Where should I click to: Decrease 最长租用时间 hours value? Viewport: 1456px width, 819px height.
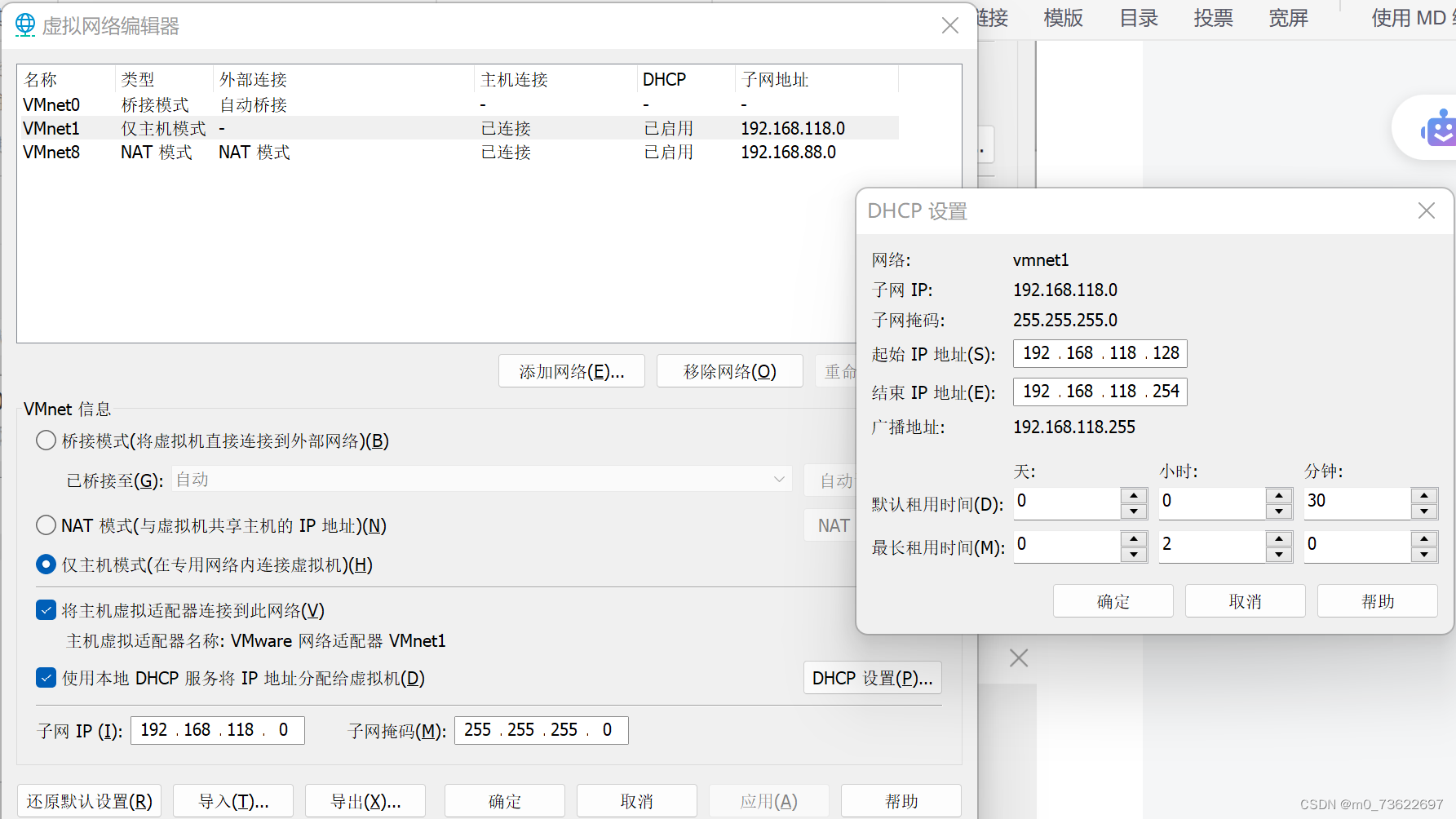pyautogui.click(x=1279, y=555)
